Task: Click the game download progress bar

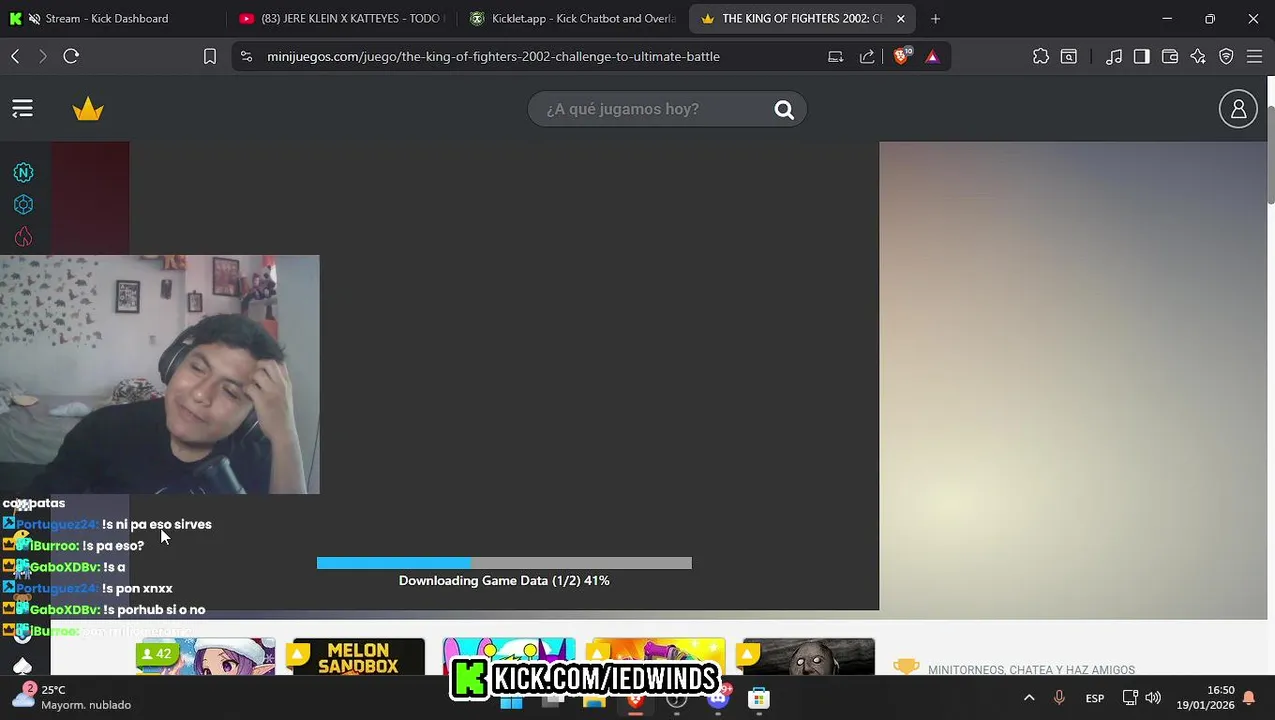Action: point(504,563)
